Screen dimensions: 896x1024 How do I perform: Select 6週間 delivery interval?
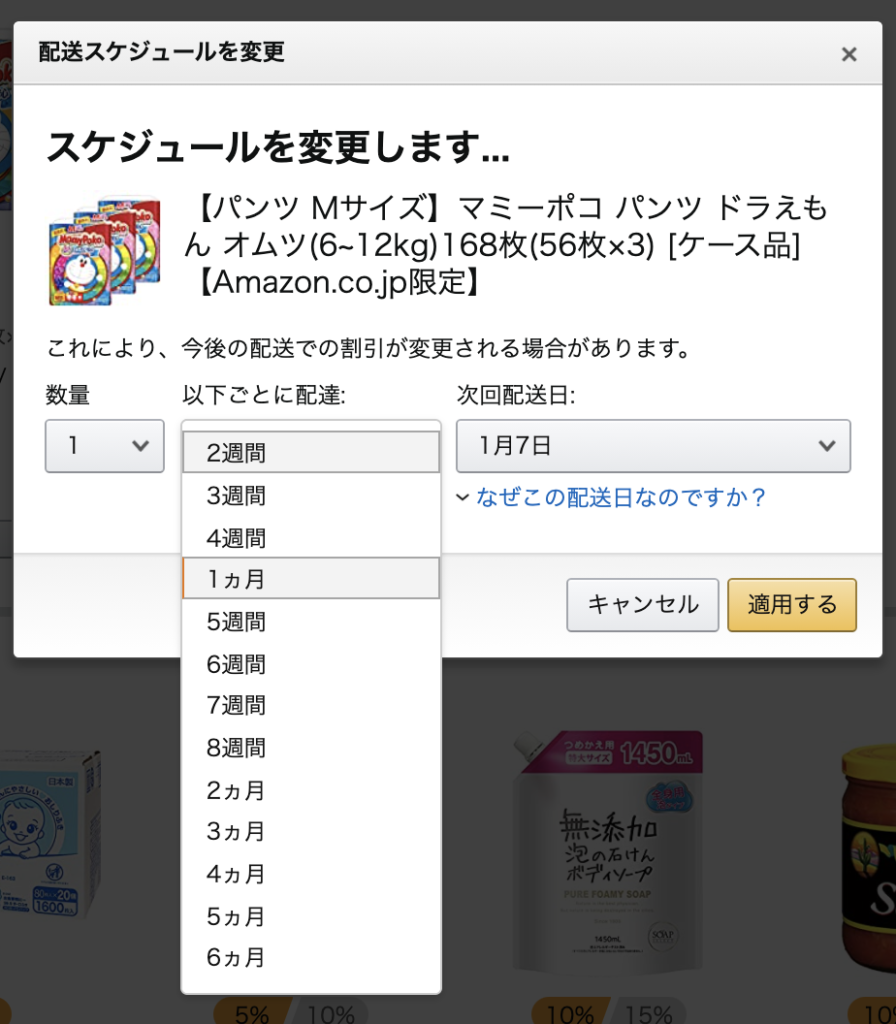(311, 664)
